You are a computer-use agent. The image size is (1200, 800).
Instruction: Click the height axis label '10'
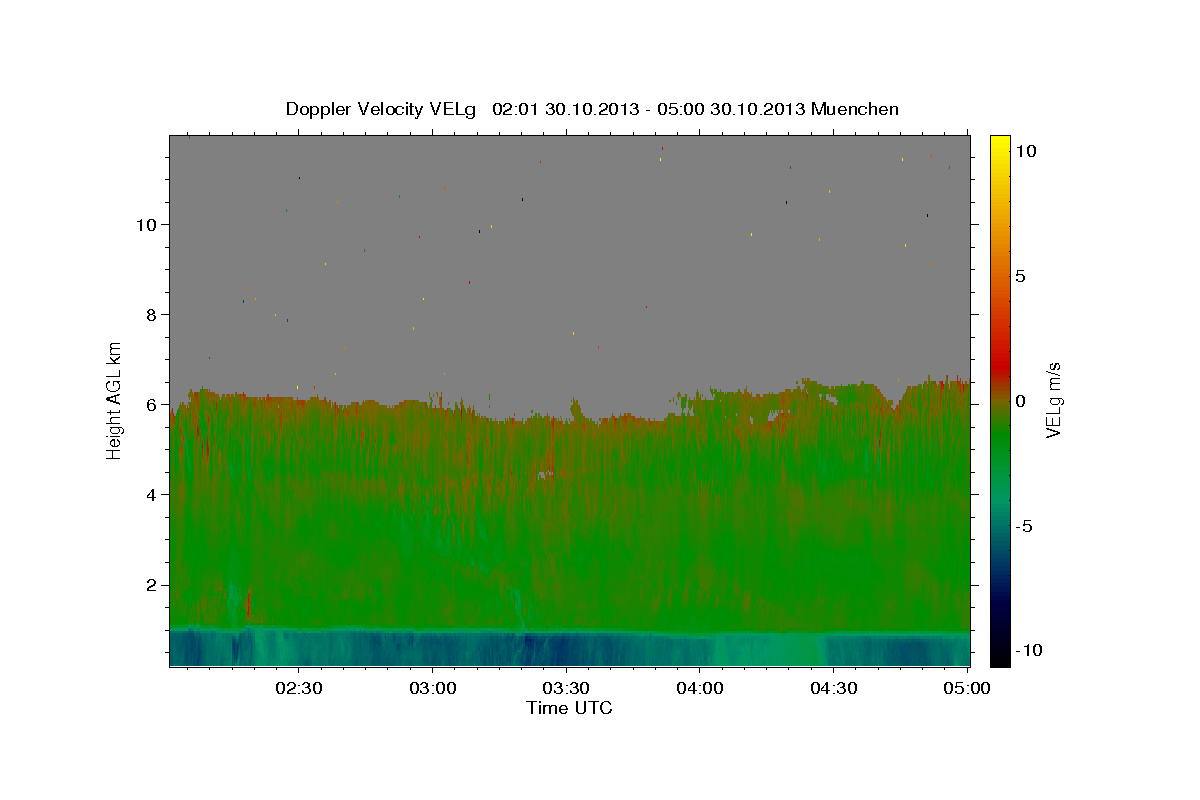145,225
